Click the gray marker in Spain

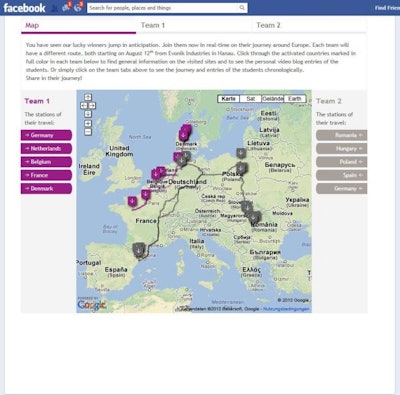138,249
